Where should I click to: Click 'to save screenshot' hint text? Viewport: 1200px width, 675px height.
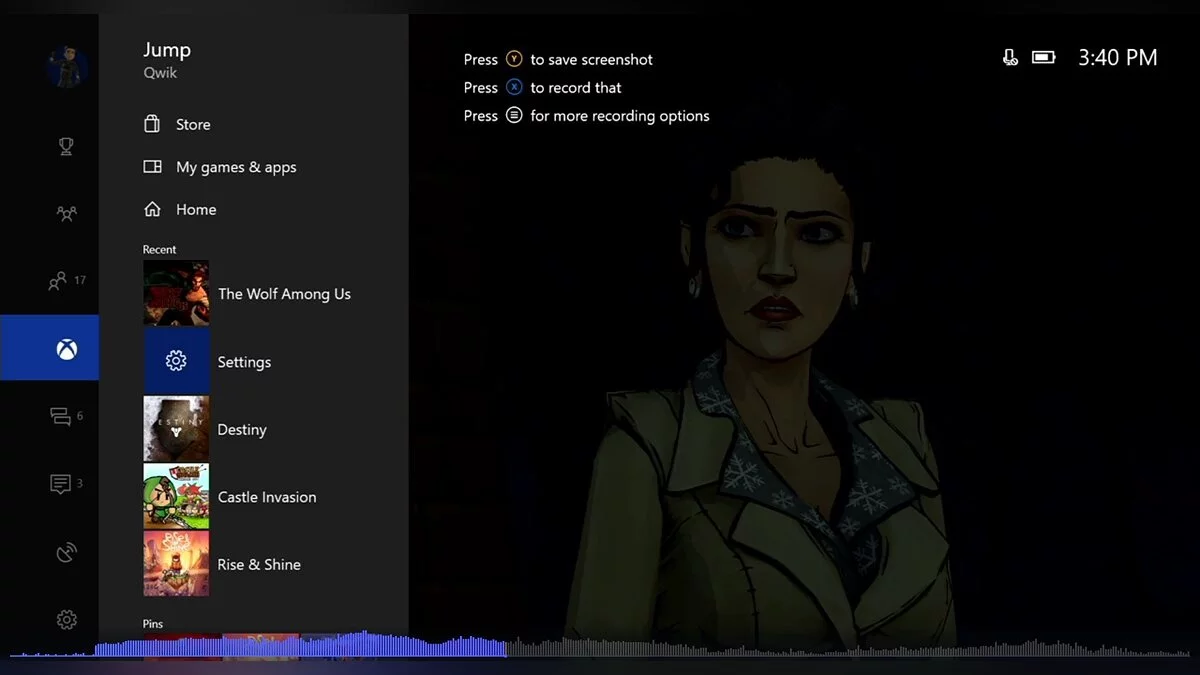pos(591,59)
